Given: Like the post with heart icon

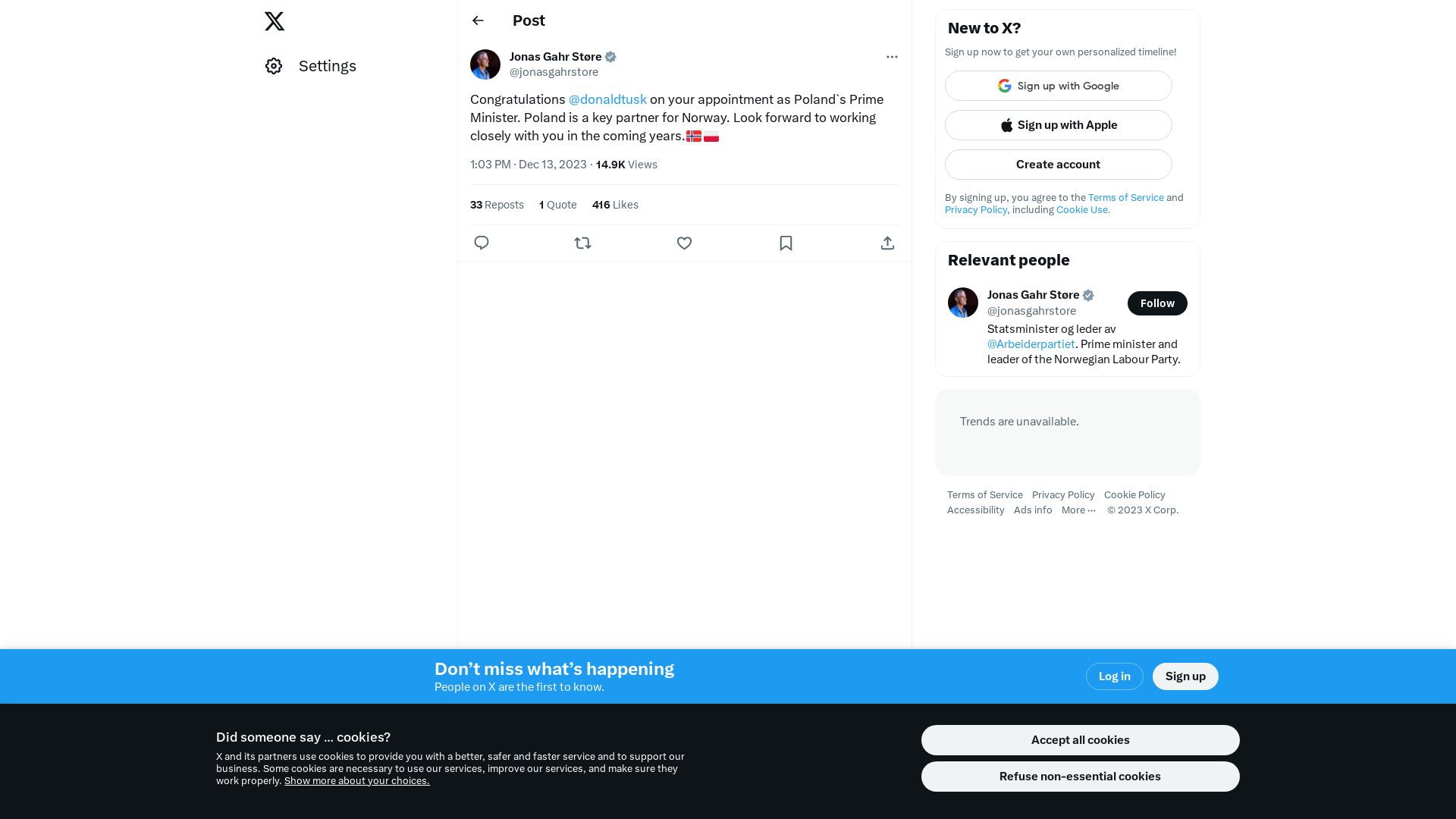Looking at the screenshot, I should 684,243.
